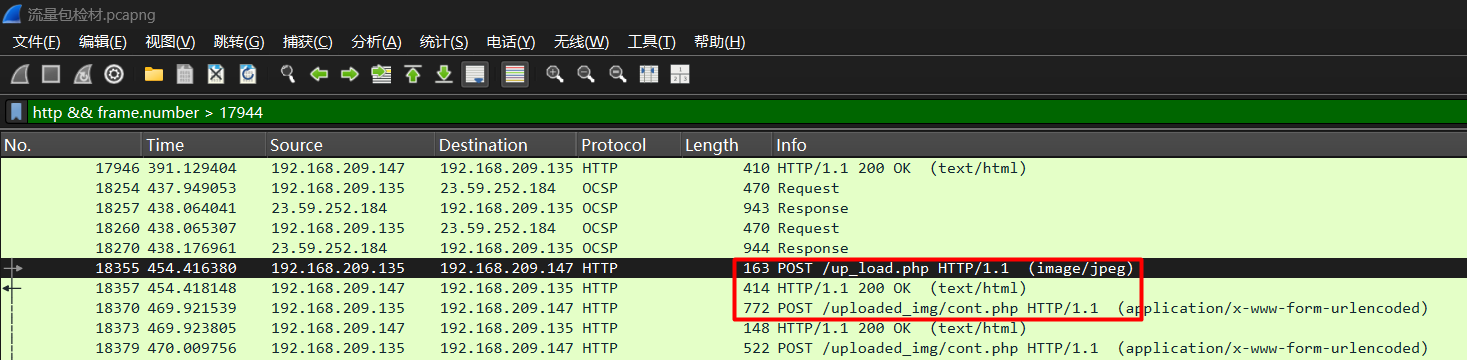Open the 统计(S) menu
The width and height of the screenshot is (1467, 360).
[444, 42]
